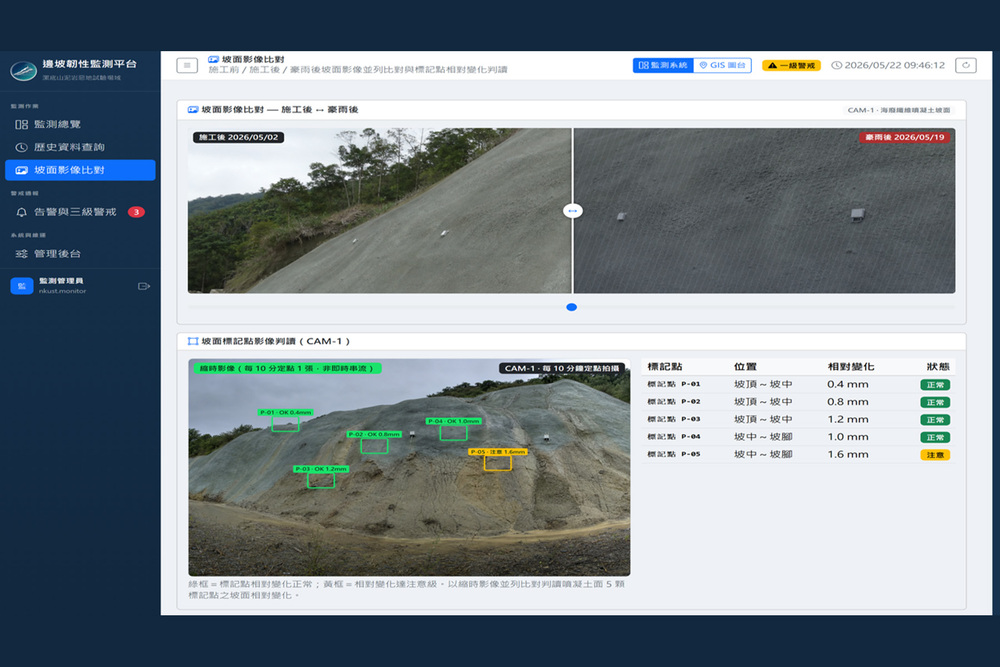Go to 管理後台 in the sidebar
The width and height of the screenshot is (1000, 667).
tap(80, 254)
